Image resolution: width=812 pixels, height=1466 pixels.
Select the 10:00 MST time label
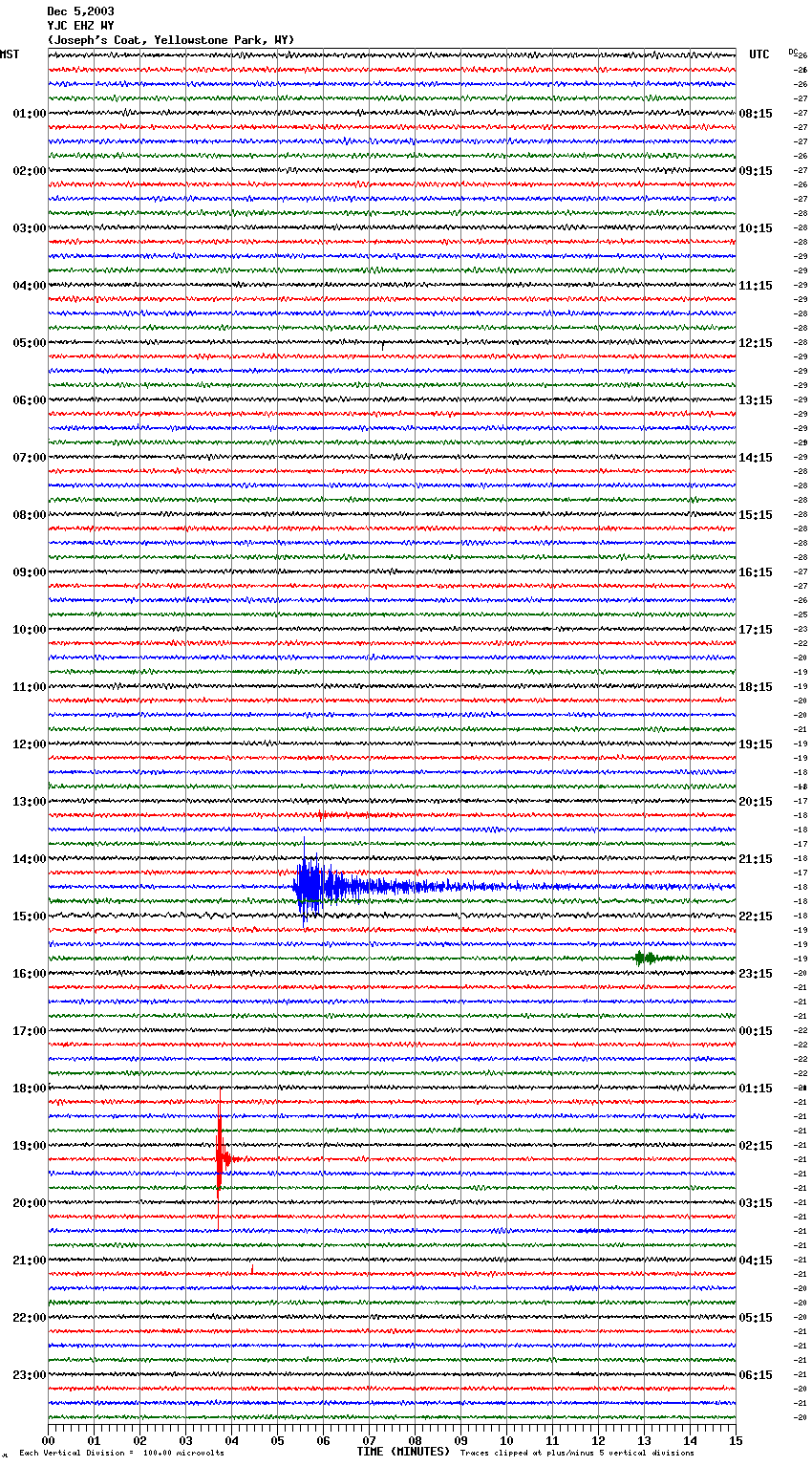click(x=30, y=630)
